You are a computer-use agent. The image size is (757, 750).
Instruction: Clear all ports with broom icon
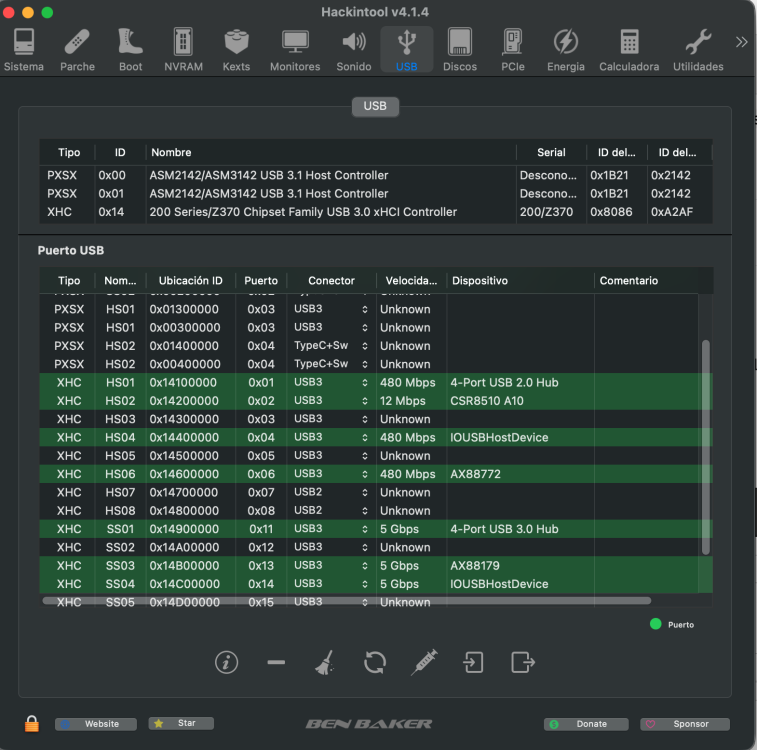point(325,662)
